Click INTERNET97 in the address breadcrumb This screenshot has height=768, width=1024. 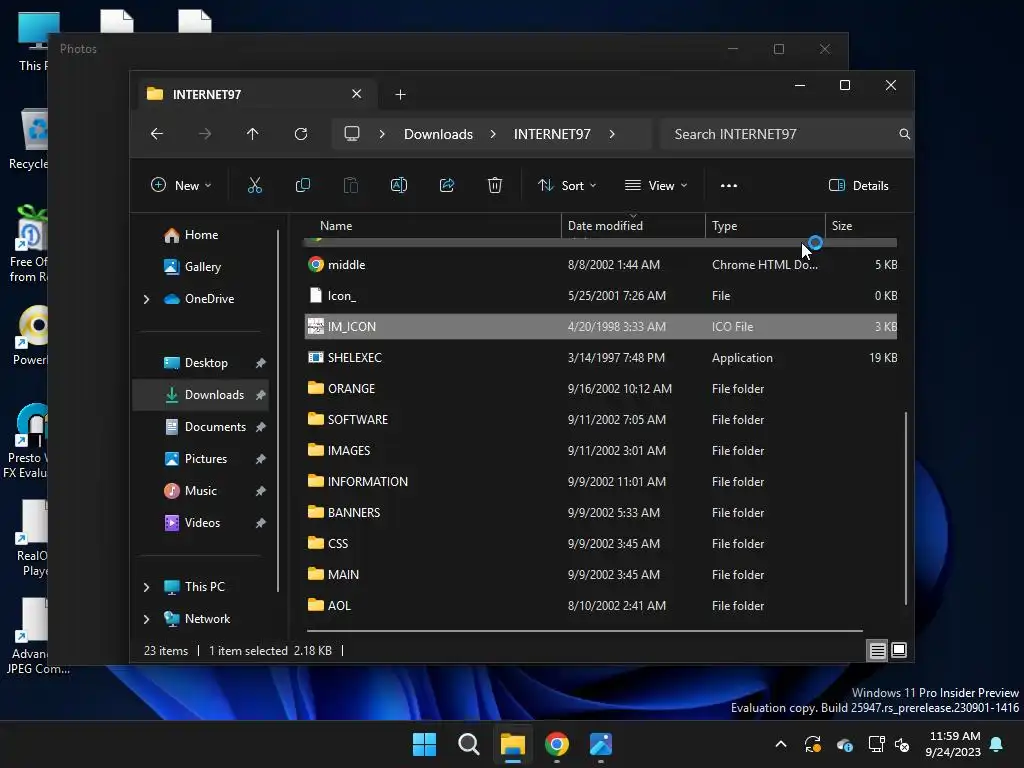point(552,134)
